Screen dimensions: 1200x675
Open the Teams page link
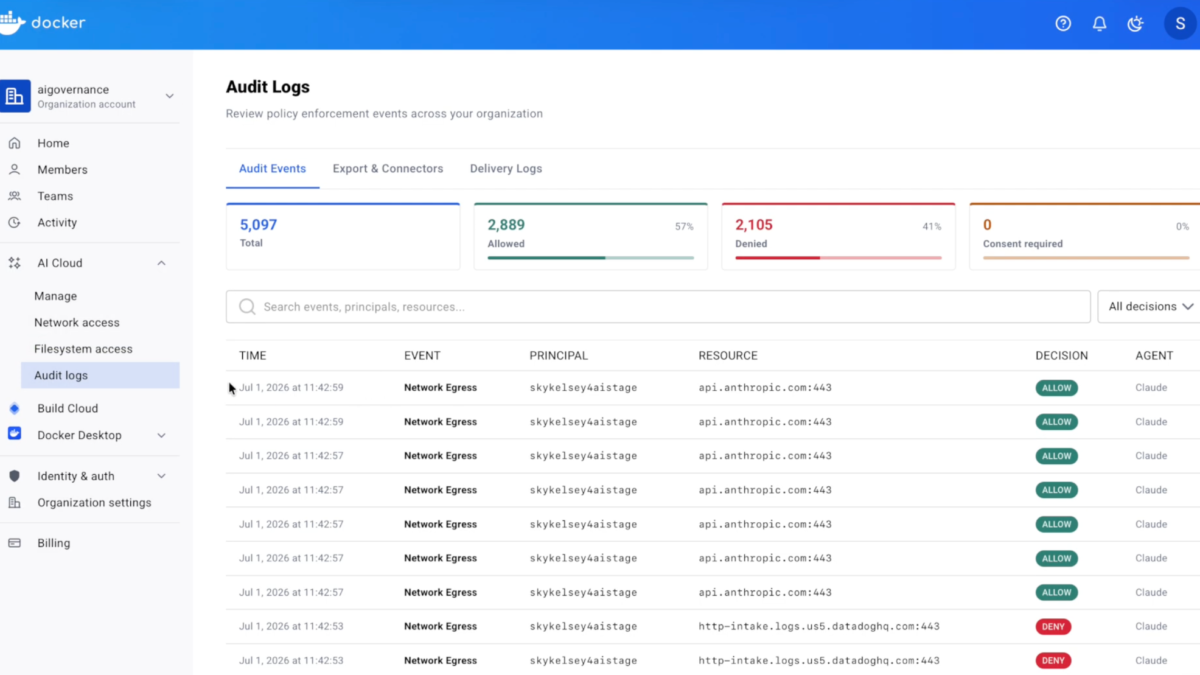(x=55, y=196)
